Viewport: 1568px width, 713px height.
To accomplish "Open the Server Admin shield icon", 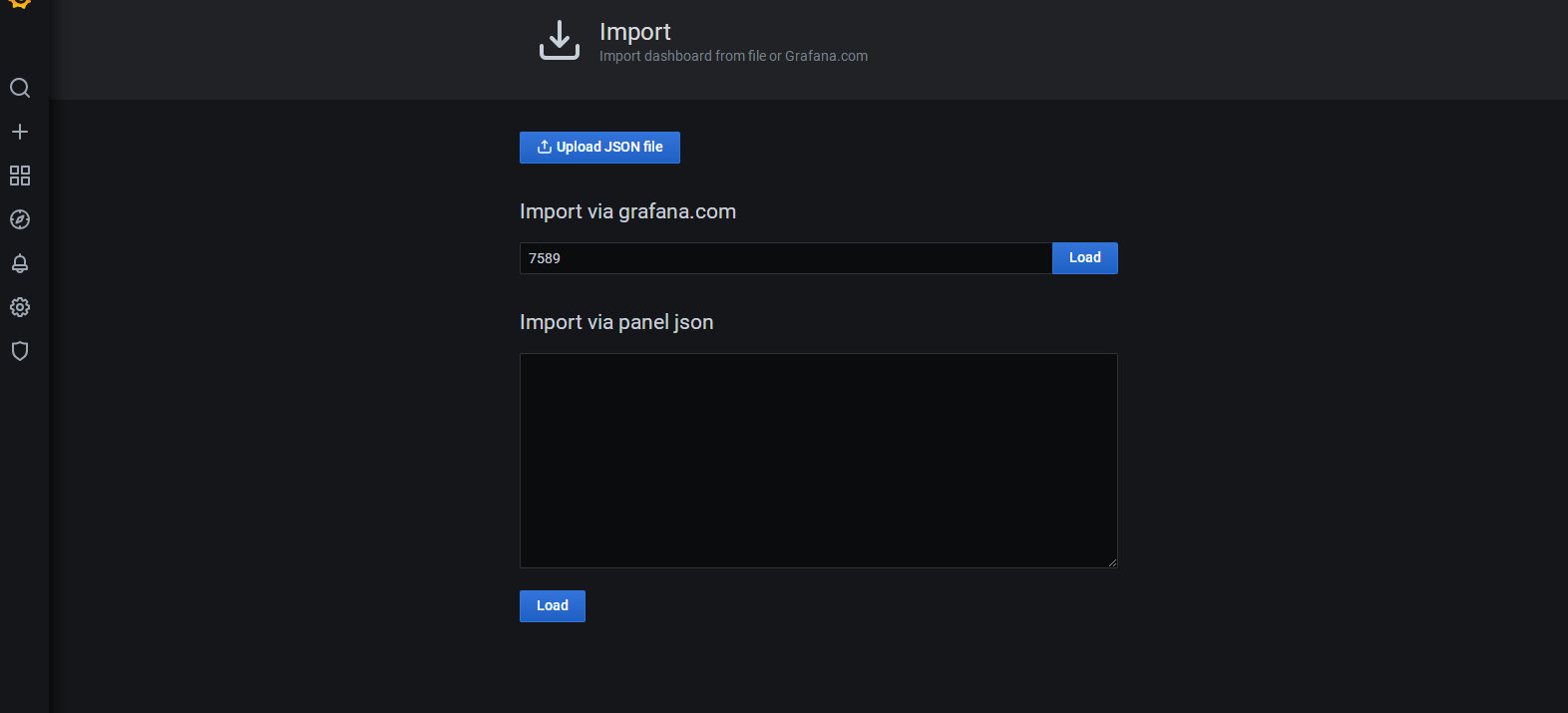I will [20, 351].
